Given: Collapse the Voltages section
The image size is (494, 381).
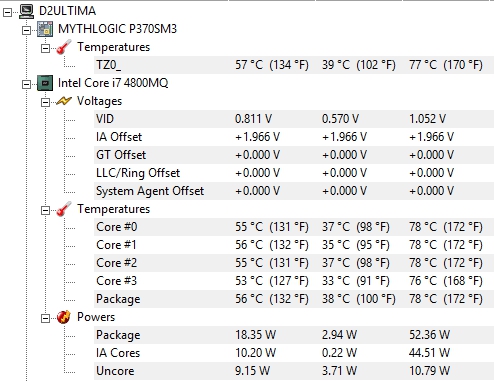Looking at the screenshot, I should [x=45, y=103].
